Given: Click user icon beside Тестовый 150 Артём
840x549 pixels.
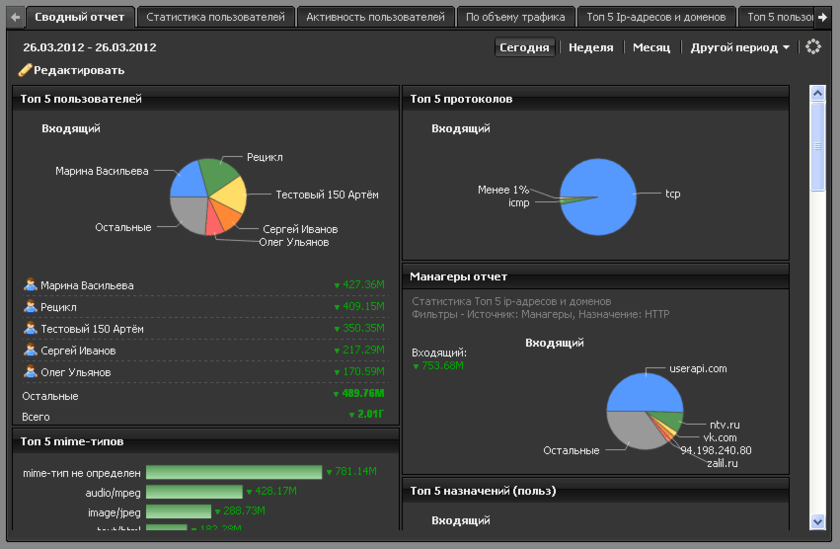Looking at the screenshot, I should pos(30,329).
